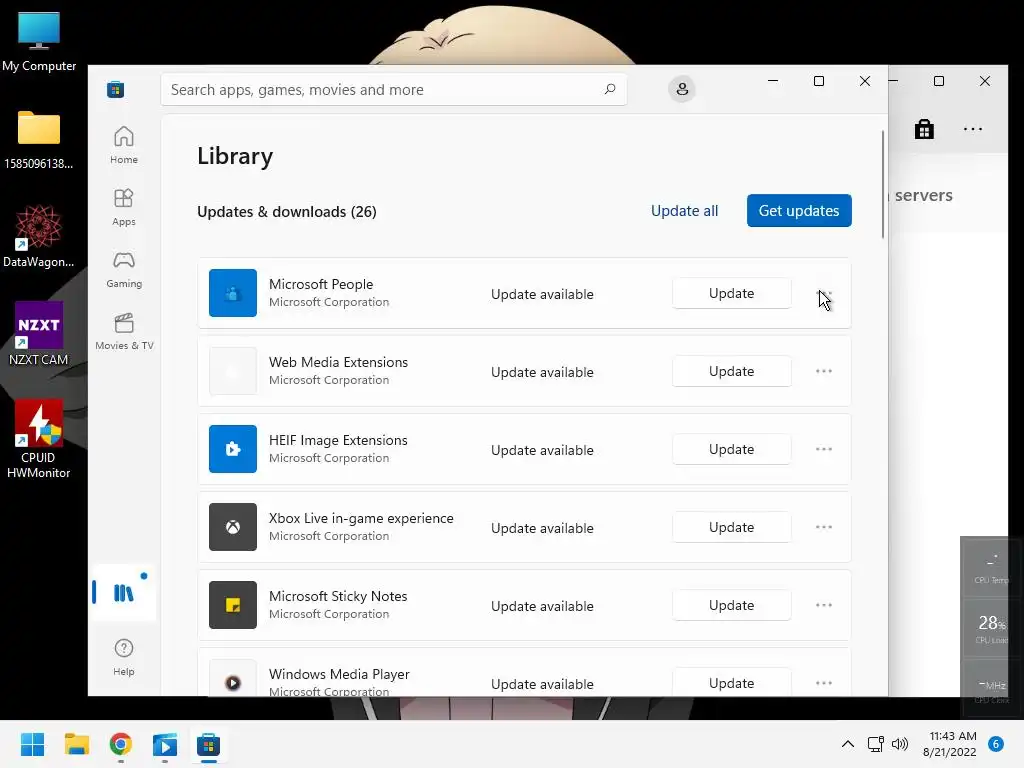Open Google Chrome from taskbar
This screenshot has width=1024, height=768.
tap(121, 744)
